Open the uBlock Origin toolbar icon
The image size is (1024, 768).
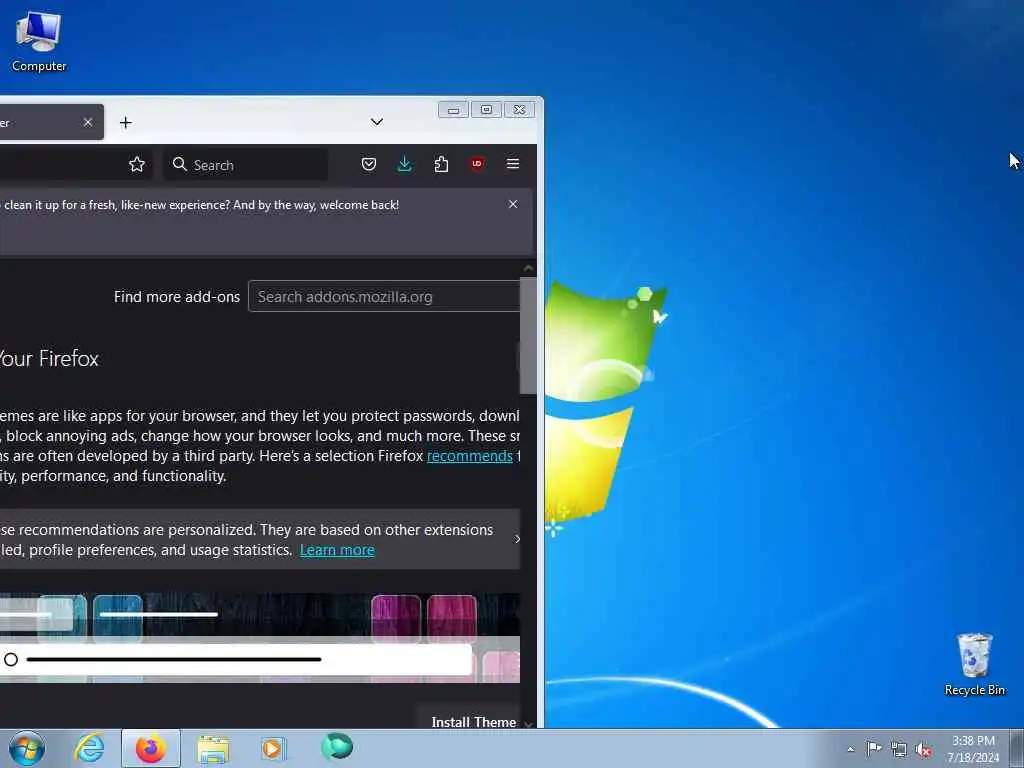[x=477, y=164]
